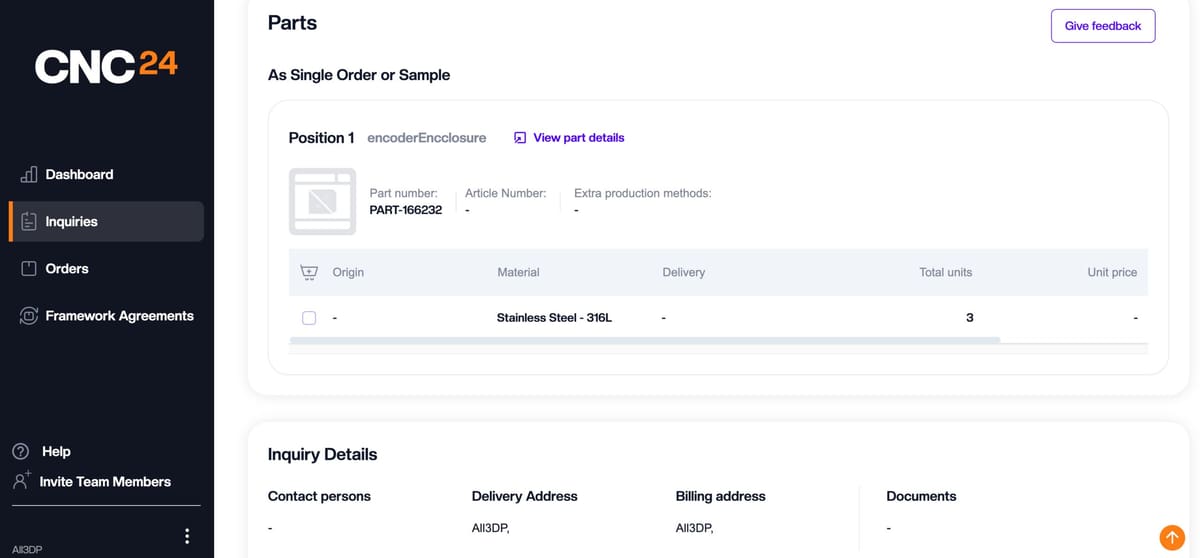Viewport: 1200px width, 558px height.
Task: Click the orange scroll-to-top arrow button
Action: coord(1172,537)
